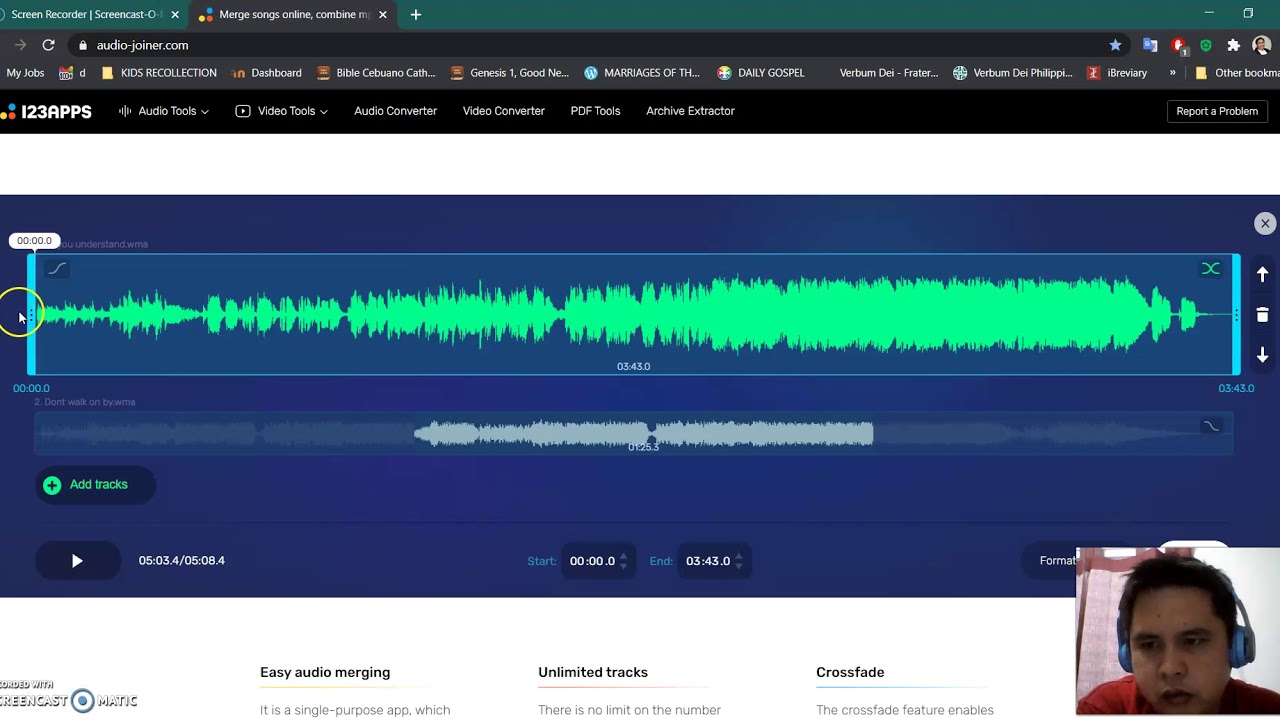Close the audio joiner panel
Viewport: 1280px width, 720px height.
pyautogui.click(x=1265, y=224)
